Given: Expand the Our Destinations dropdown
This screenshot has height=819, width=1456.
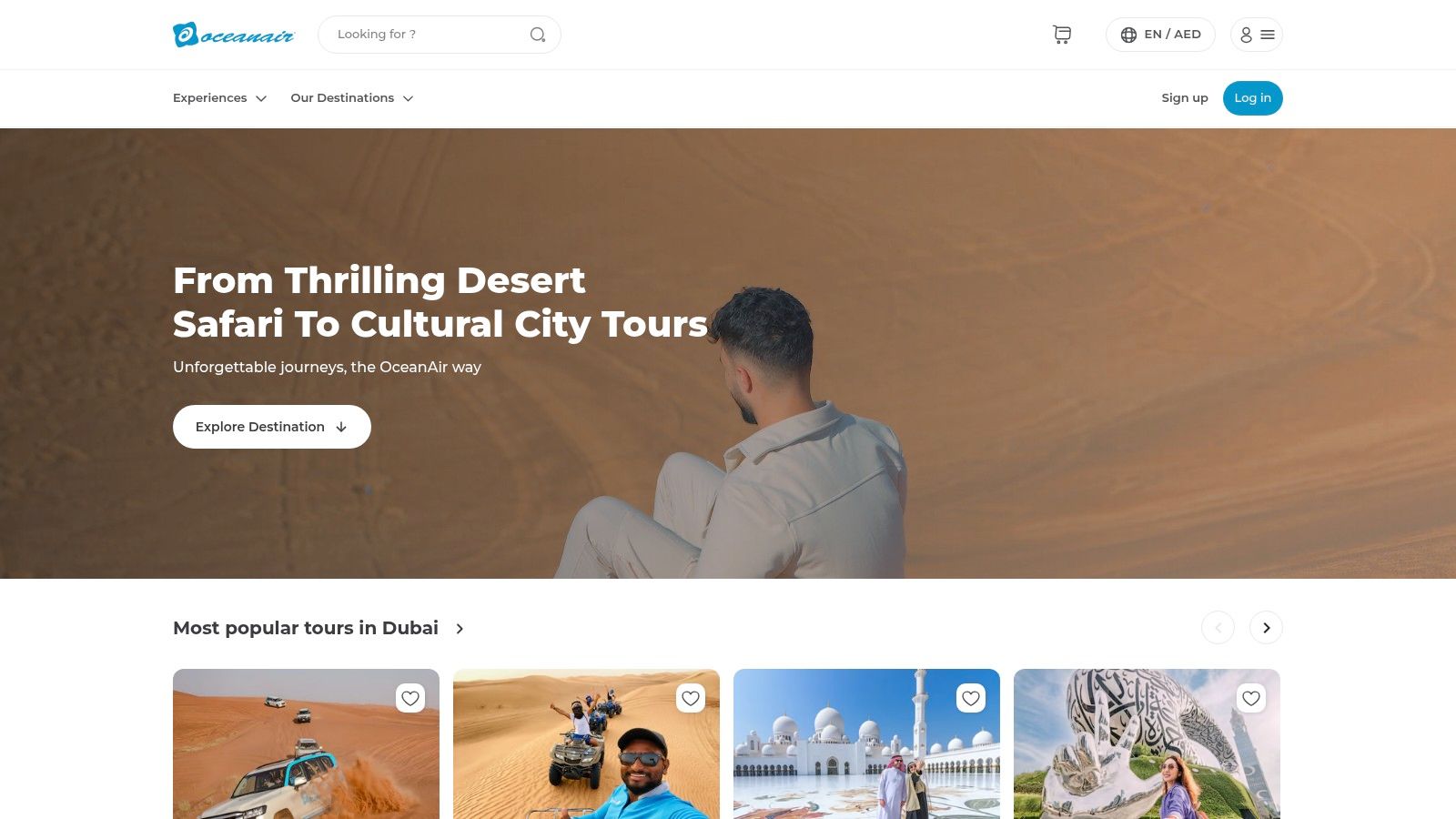Looking at the screenshot, I should point(352,98).
